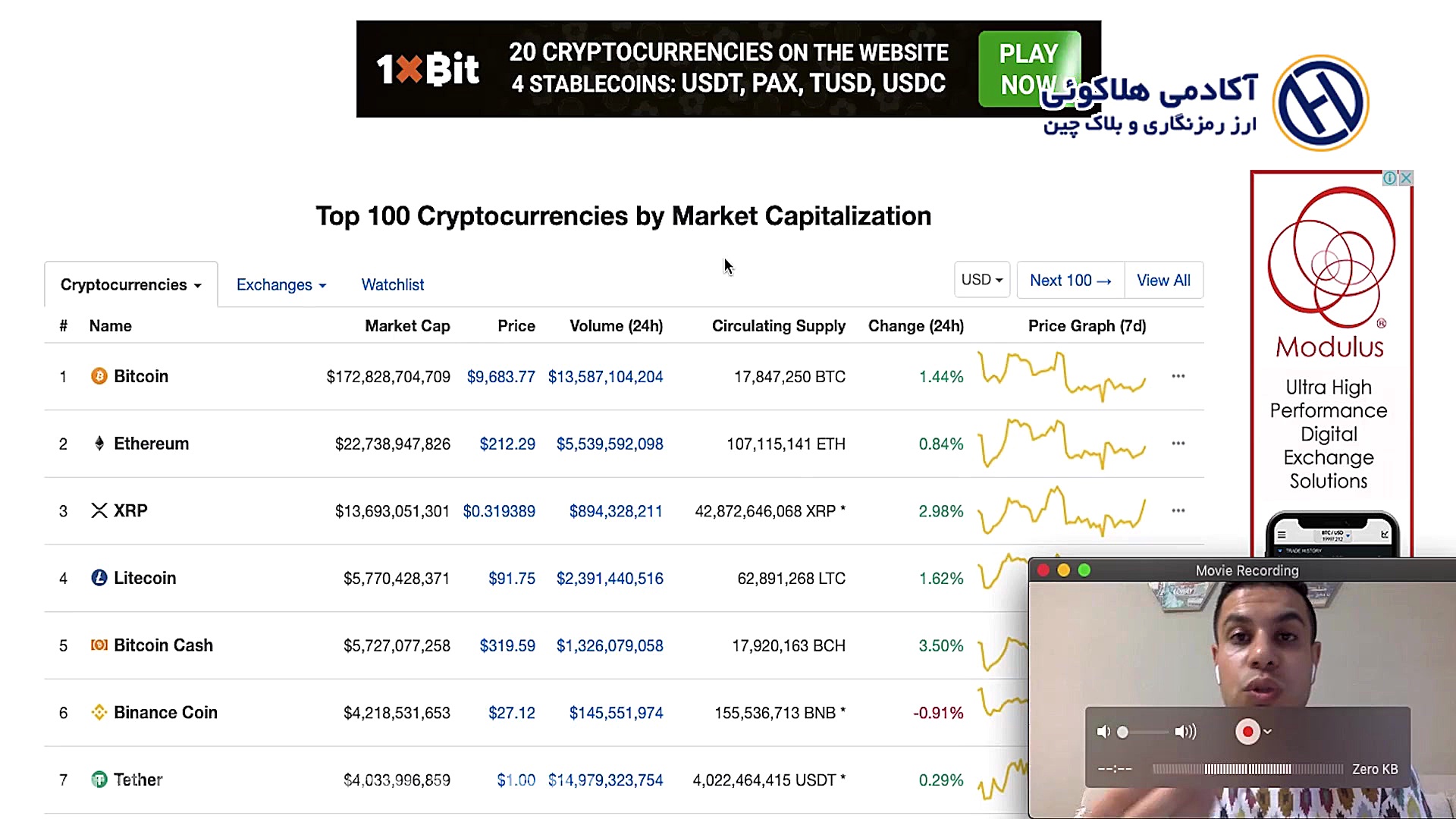Expand the Exchanges dropdown
The image size is (1456, 819).
pos(281,284)
